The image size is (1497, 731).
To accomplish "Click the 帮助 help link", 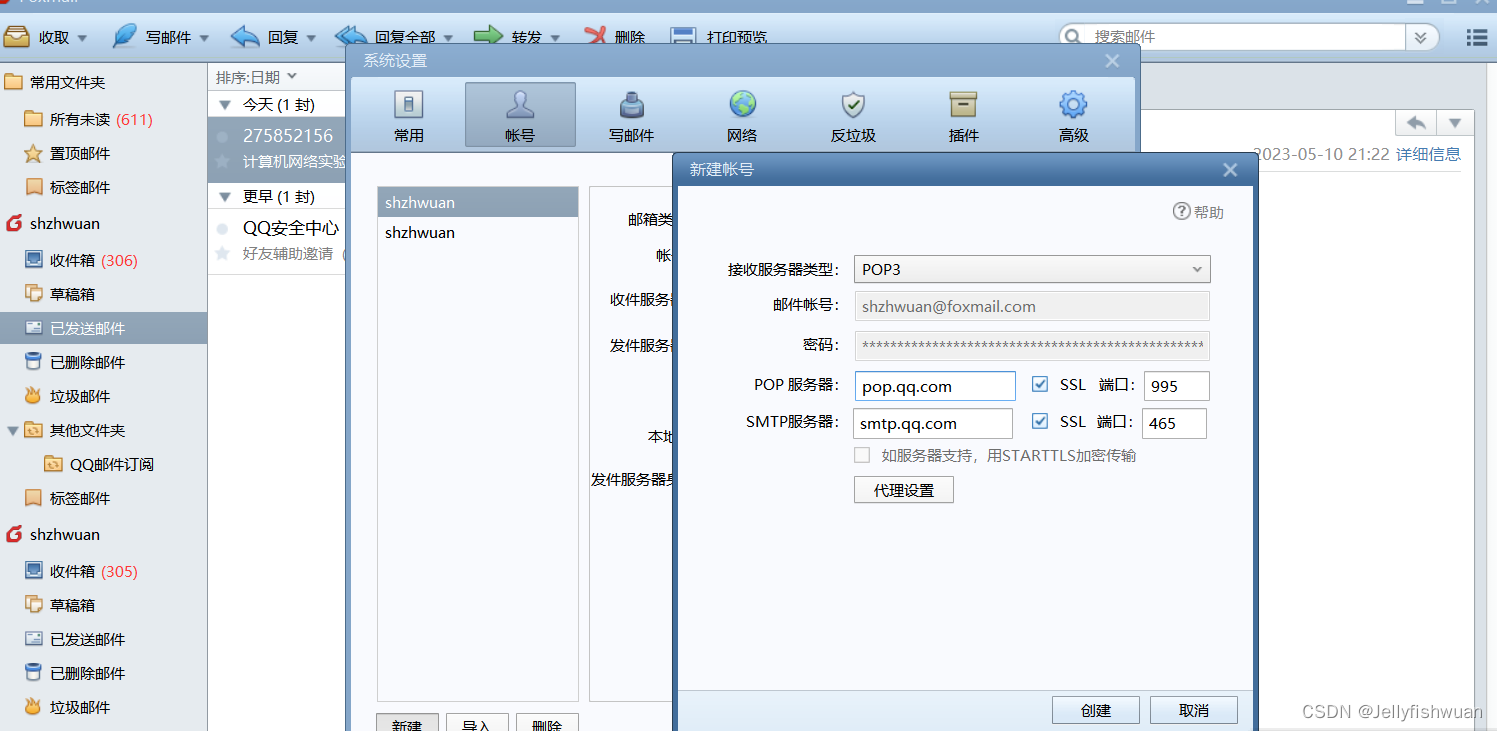I will pos(1198,212).
